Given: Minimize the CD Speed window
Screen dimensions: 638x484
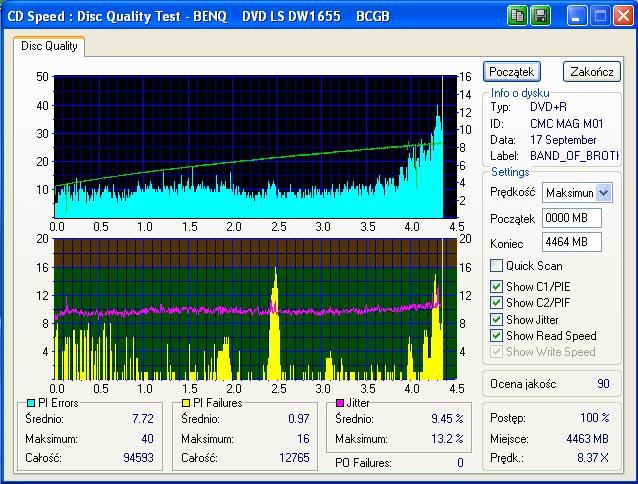Looking at the screenshot, I should pyautogui.click(x=577, y=16).
